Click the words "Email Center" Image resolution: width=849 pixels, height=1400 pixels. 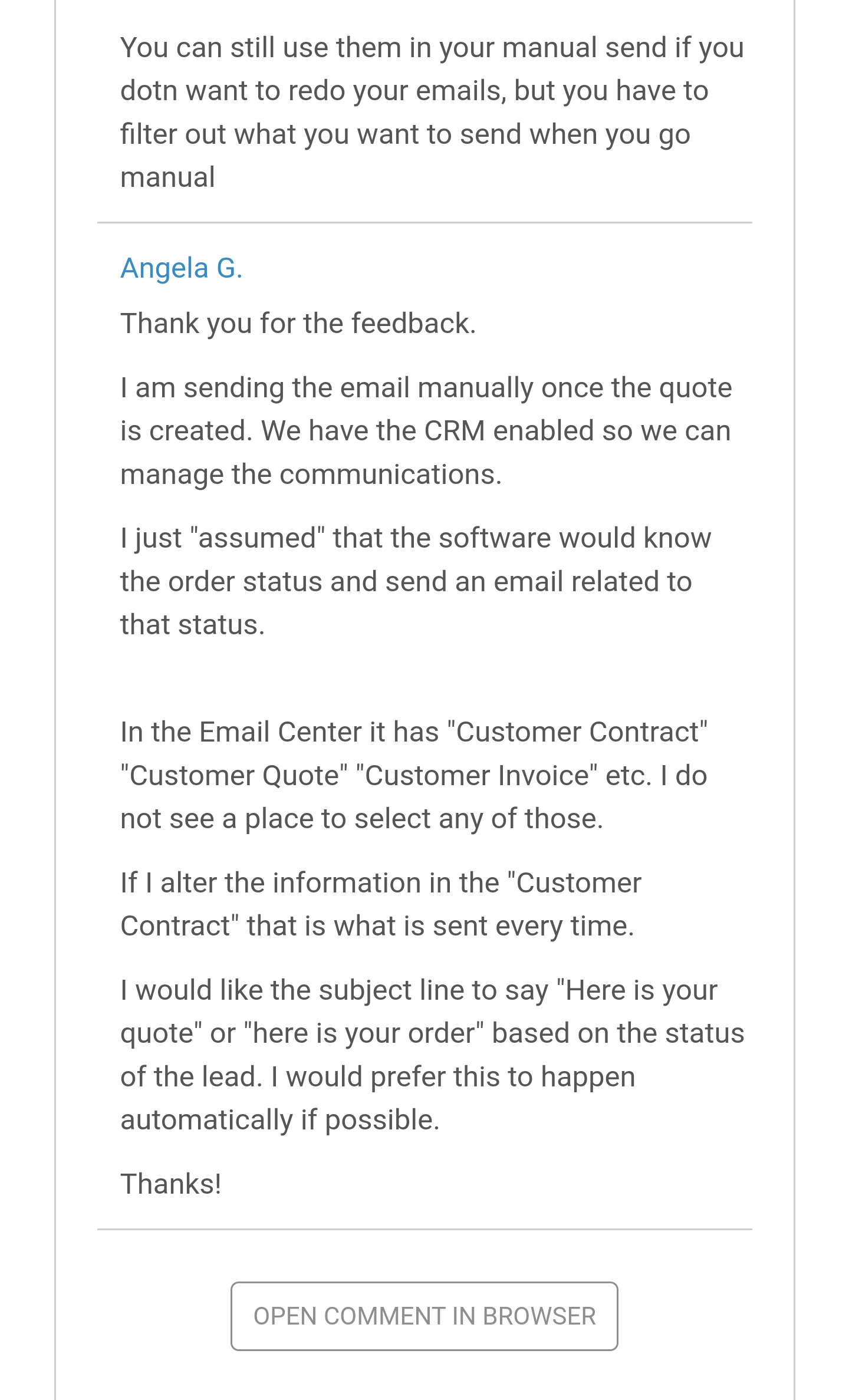point(280,732)
